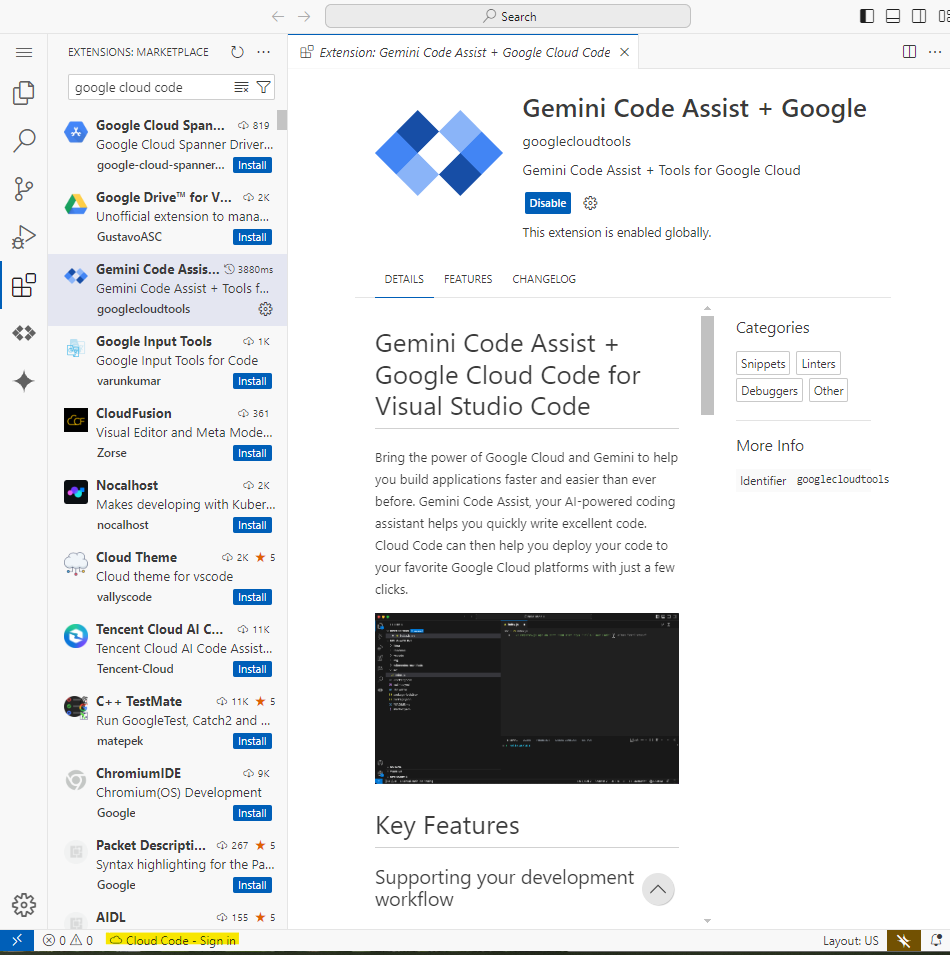Go forward with navigation arrow

coord(304,16)
